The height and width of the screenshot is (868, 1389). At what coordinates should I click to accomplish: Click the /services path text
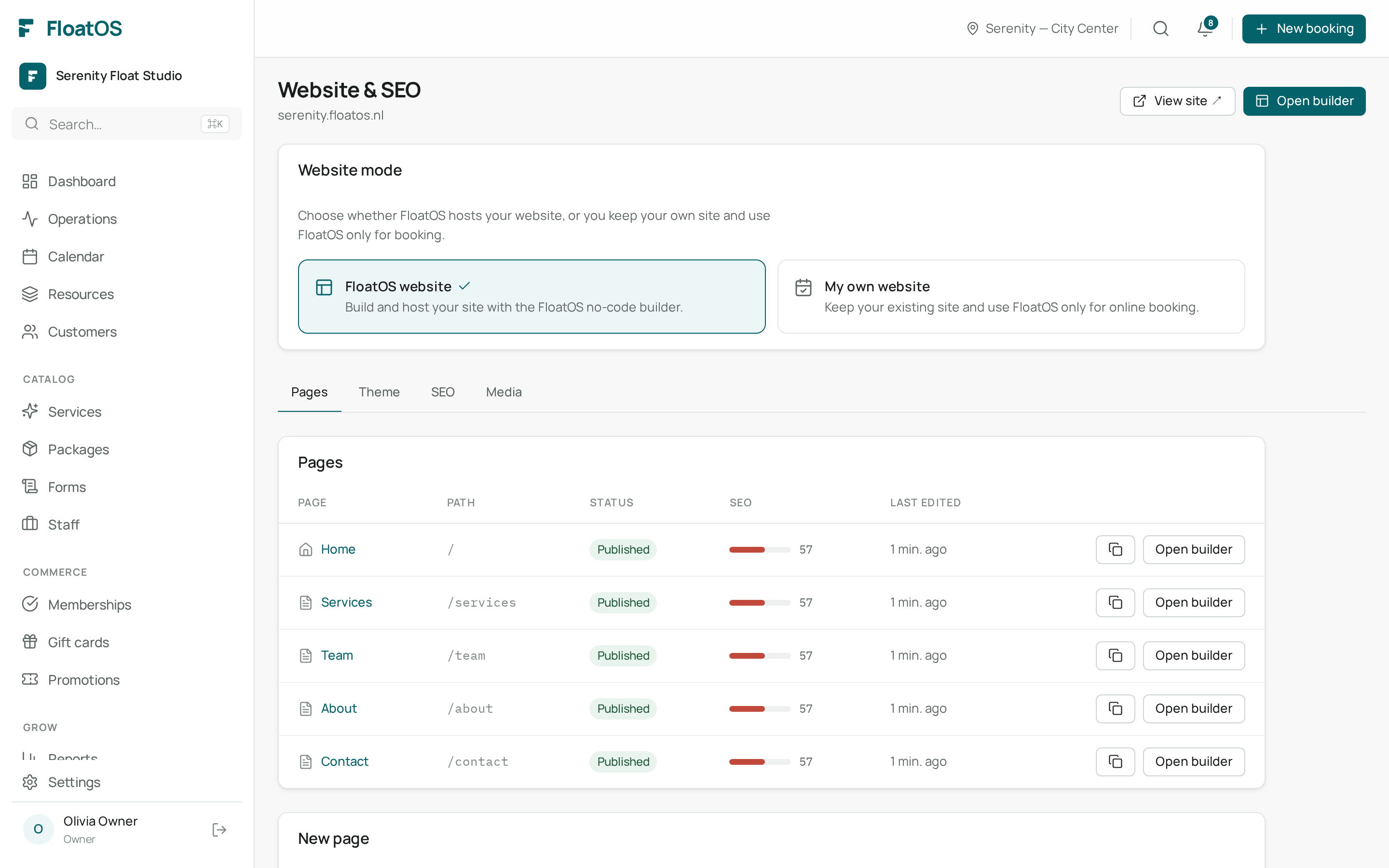(481, 602)
